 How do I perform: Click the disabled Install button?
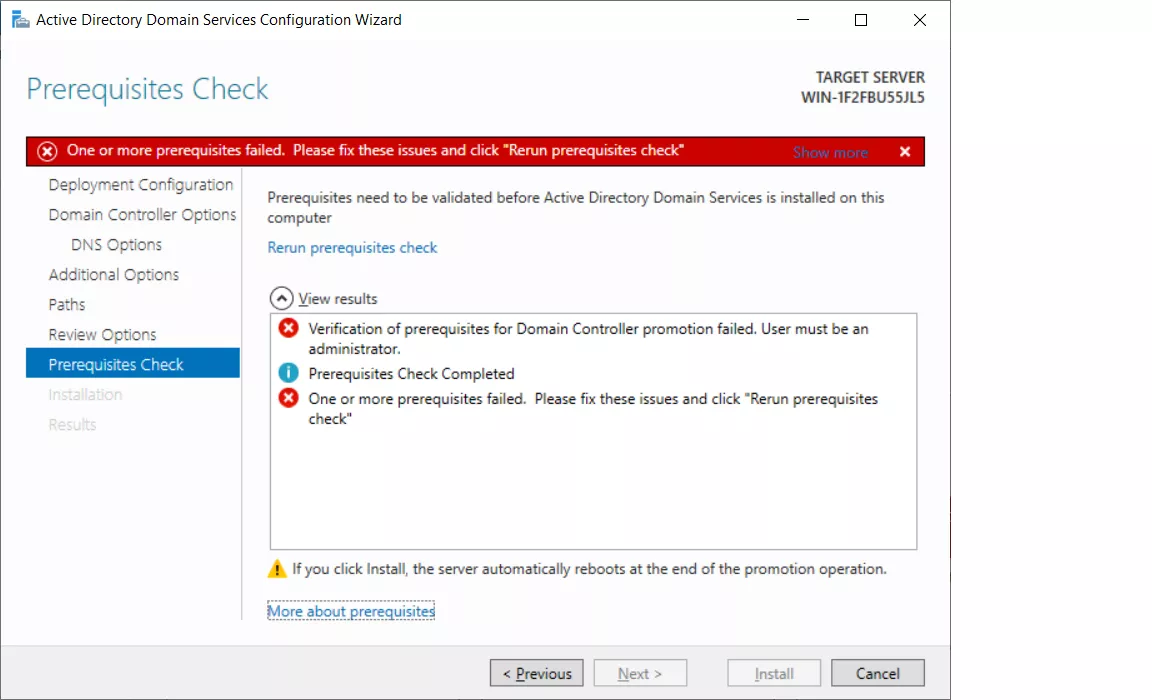tap(774, 673)
